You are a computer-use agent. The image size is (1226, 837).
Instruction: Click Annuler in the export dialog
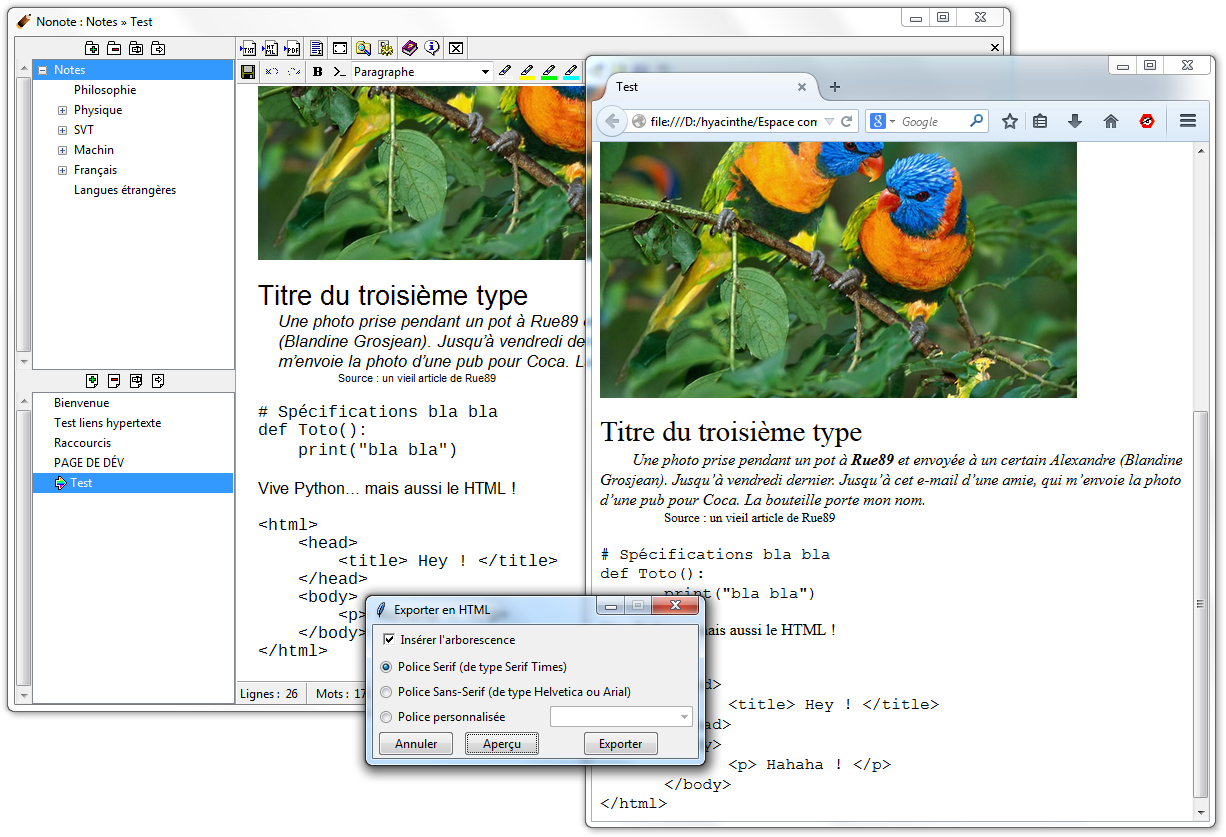point(415,744)
